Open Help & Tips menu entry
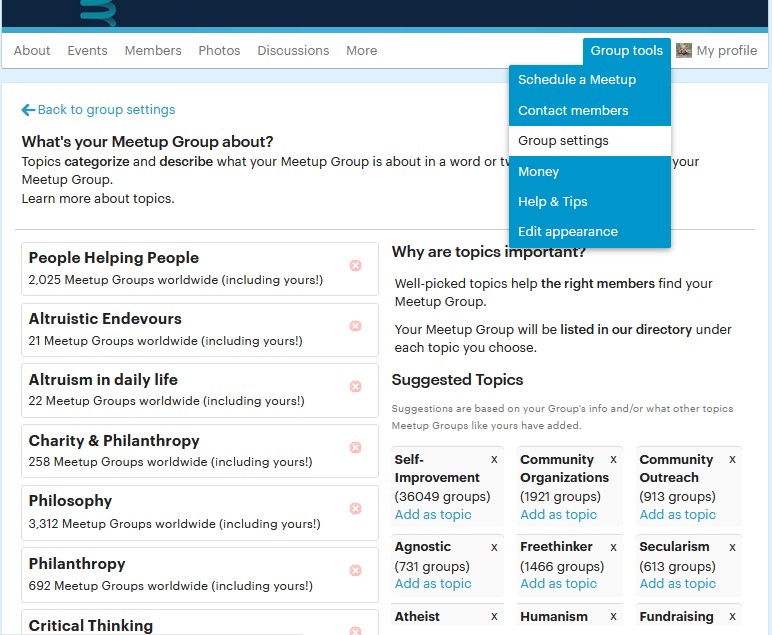The height and width of the screenshot is (635, 772). pos(590,202)
